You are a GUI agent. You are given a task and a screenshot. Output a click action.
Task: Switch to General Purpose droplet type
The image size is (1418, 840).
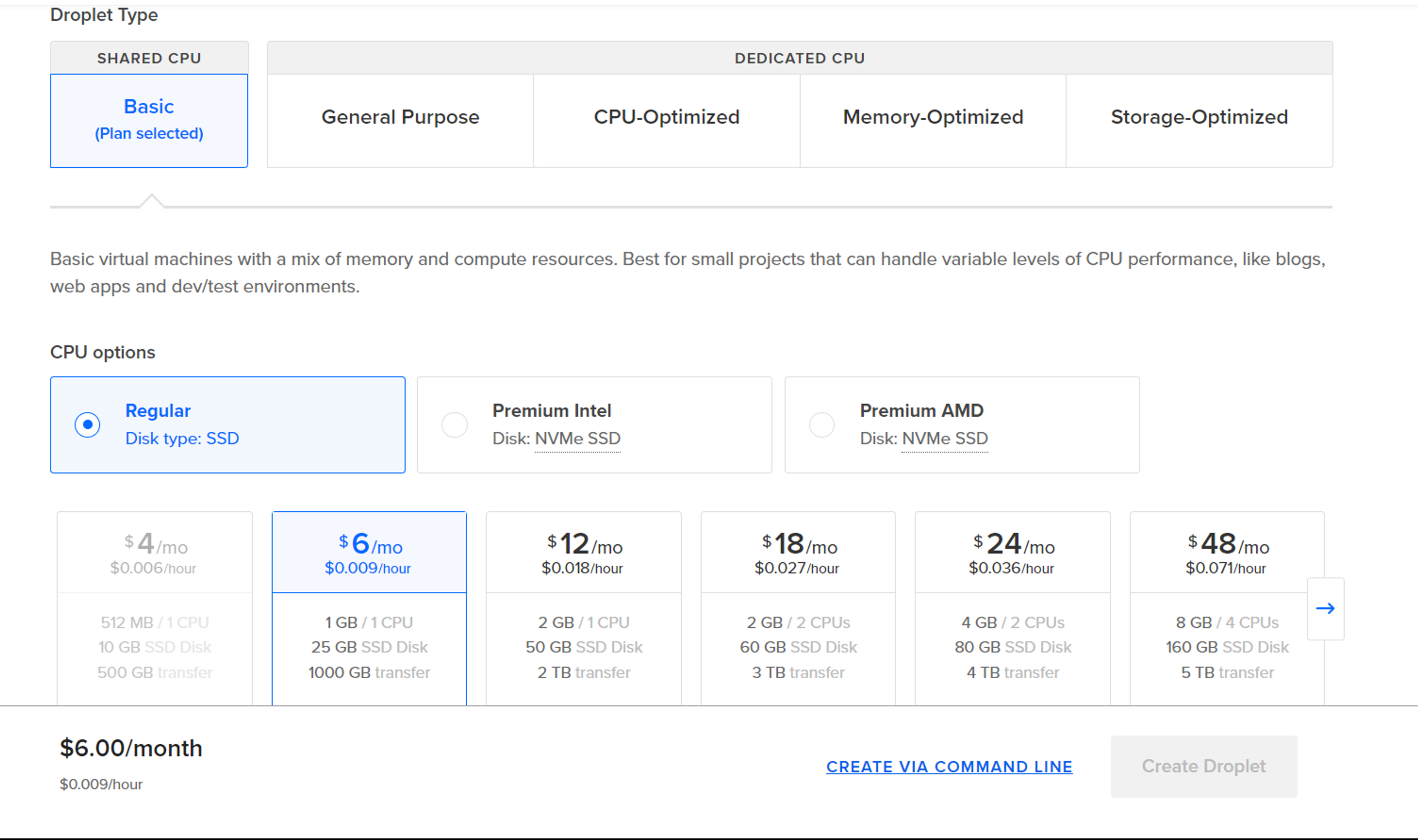pyautogui.click(x=400, y=117)
